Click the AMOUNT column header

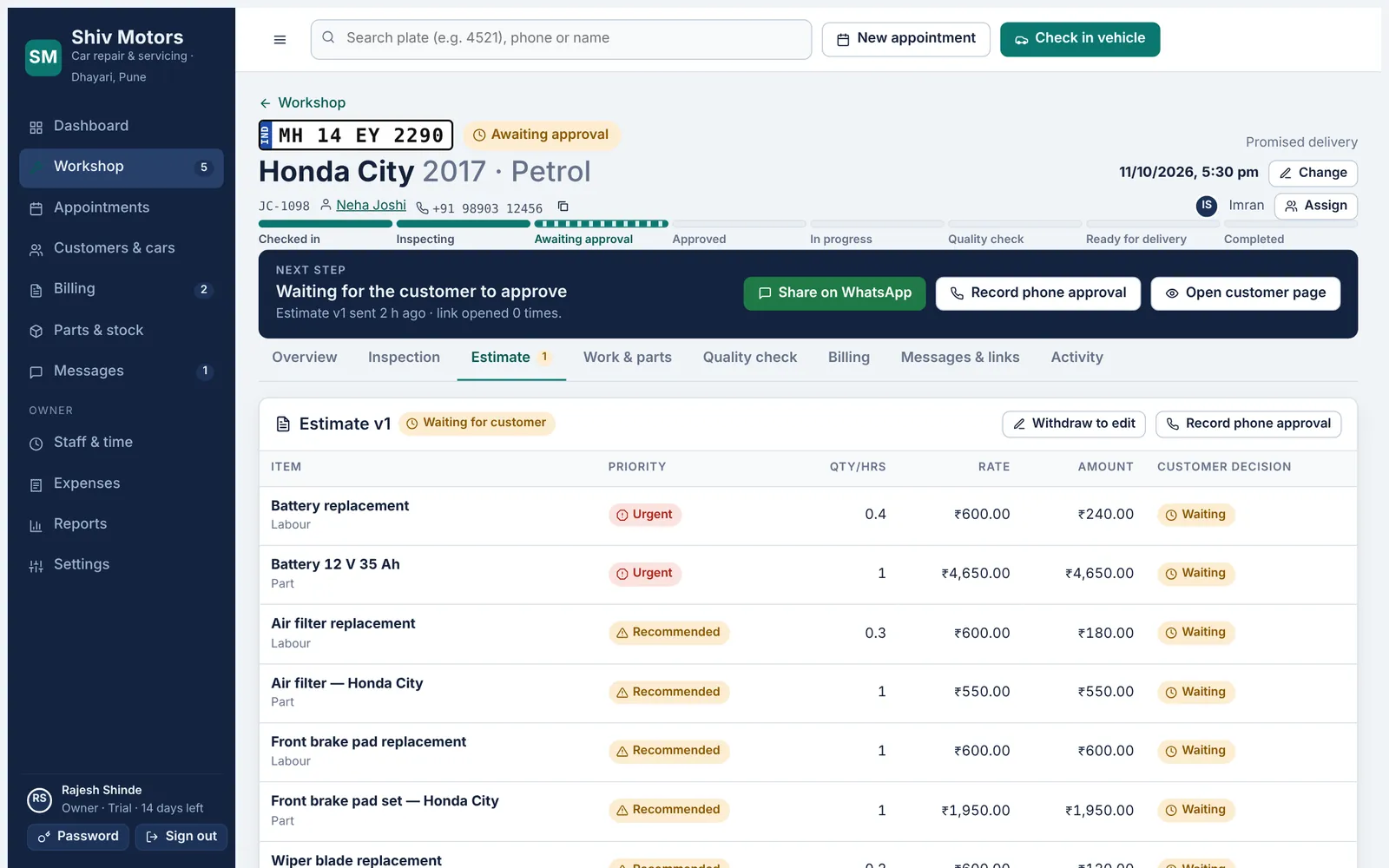click(1105, 467)
